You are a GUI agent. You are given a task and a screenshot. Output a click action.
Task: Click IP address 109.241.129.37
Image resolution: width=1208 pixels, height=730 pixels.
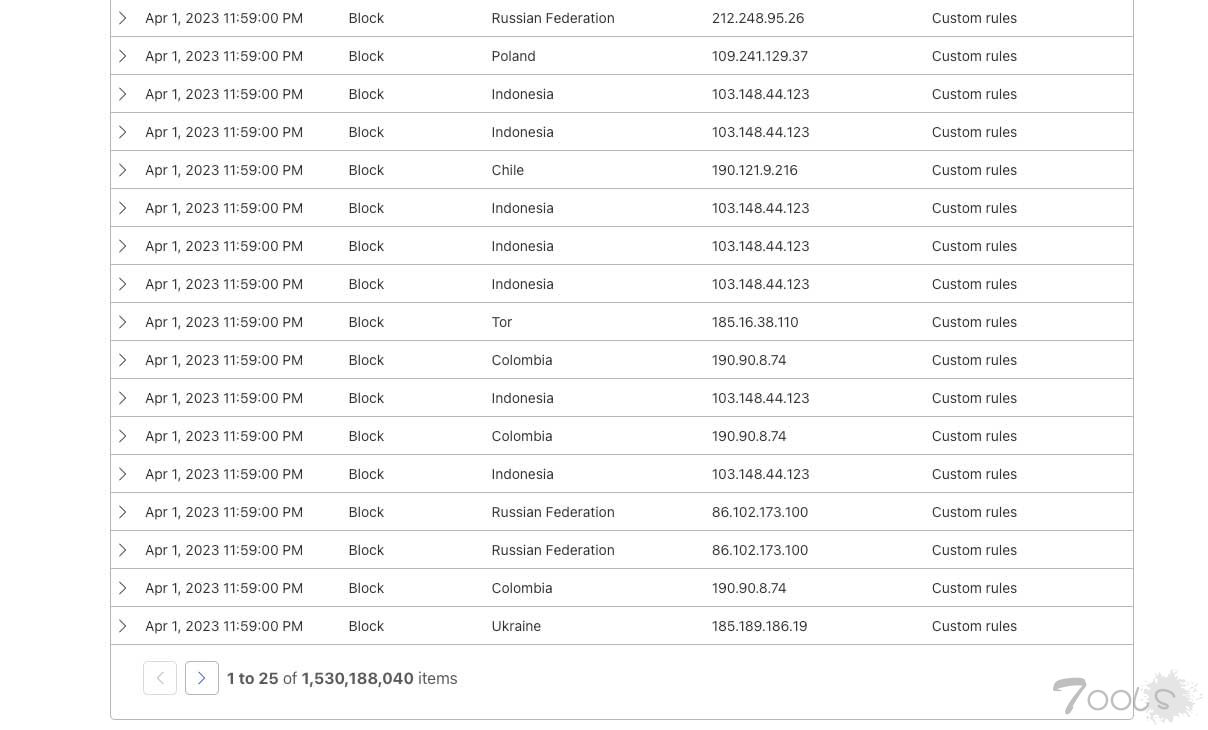click(x=759, y=56)
